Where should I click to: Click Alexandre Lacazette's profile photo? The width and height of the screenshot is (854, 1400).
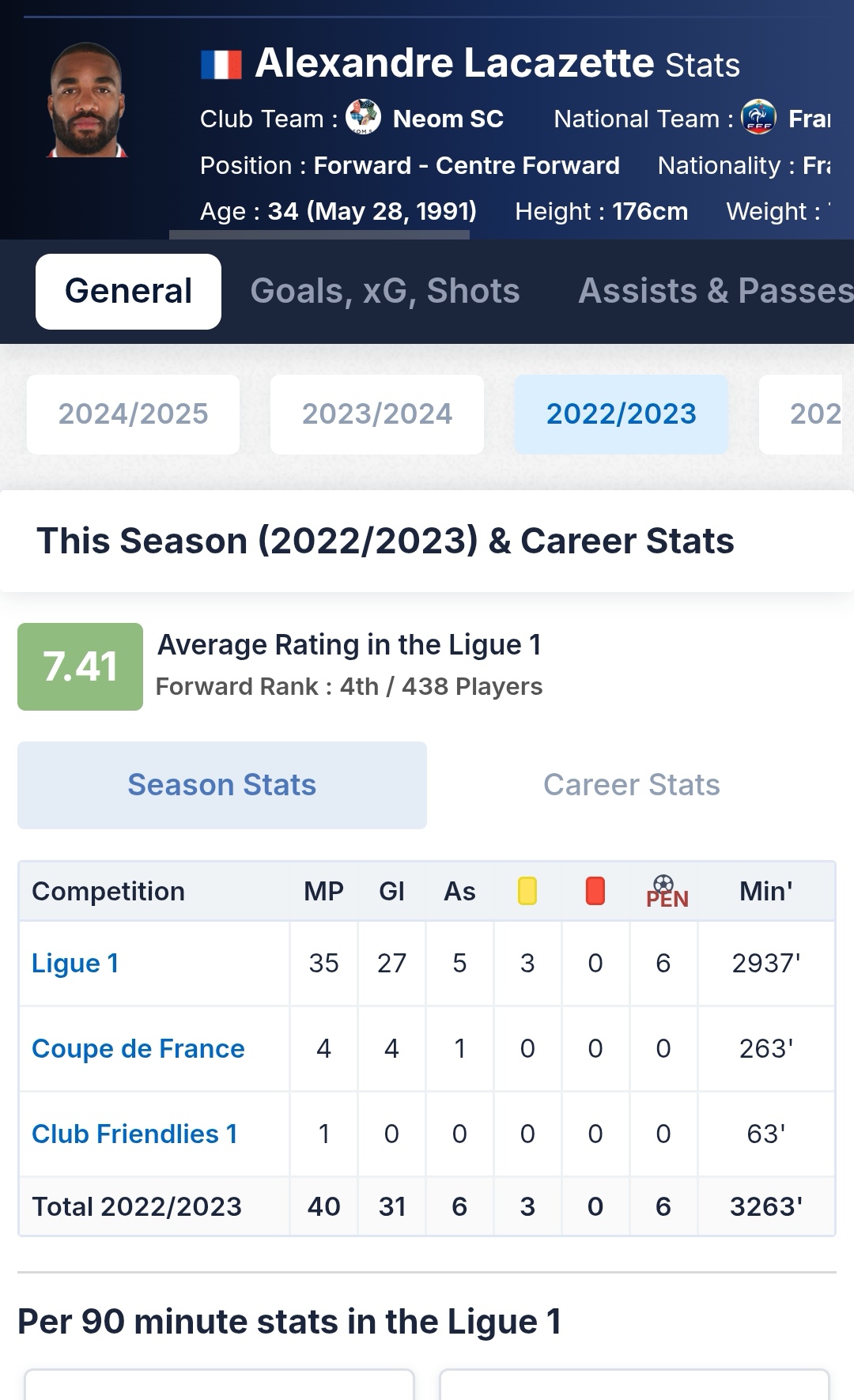[x=86, y=100]
